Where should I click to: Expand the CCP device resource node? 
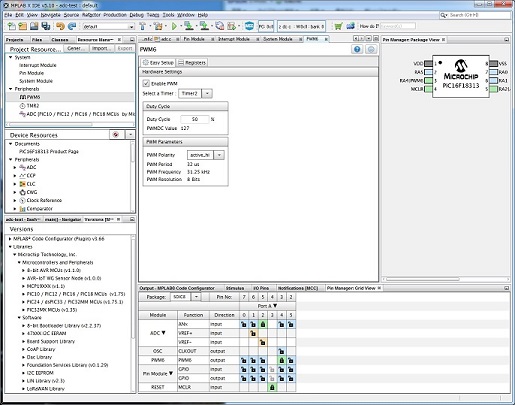pyautogui.click(x=15, y=176)
